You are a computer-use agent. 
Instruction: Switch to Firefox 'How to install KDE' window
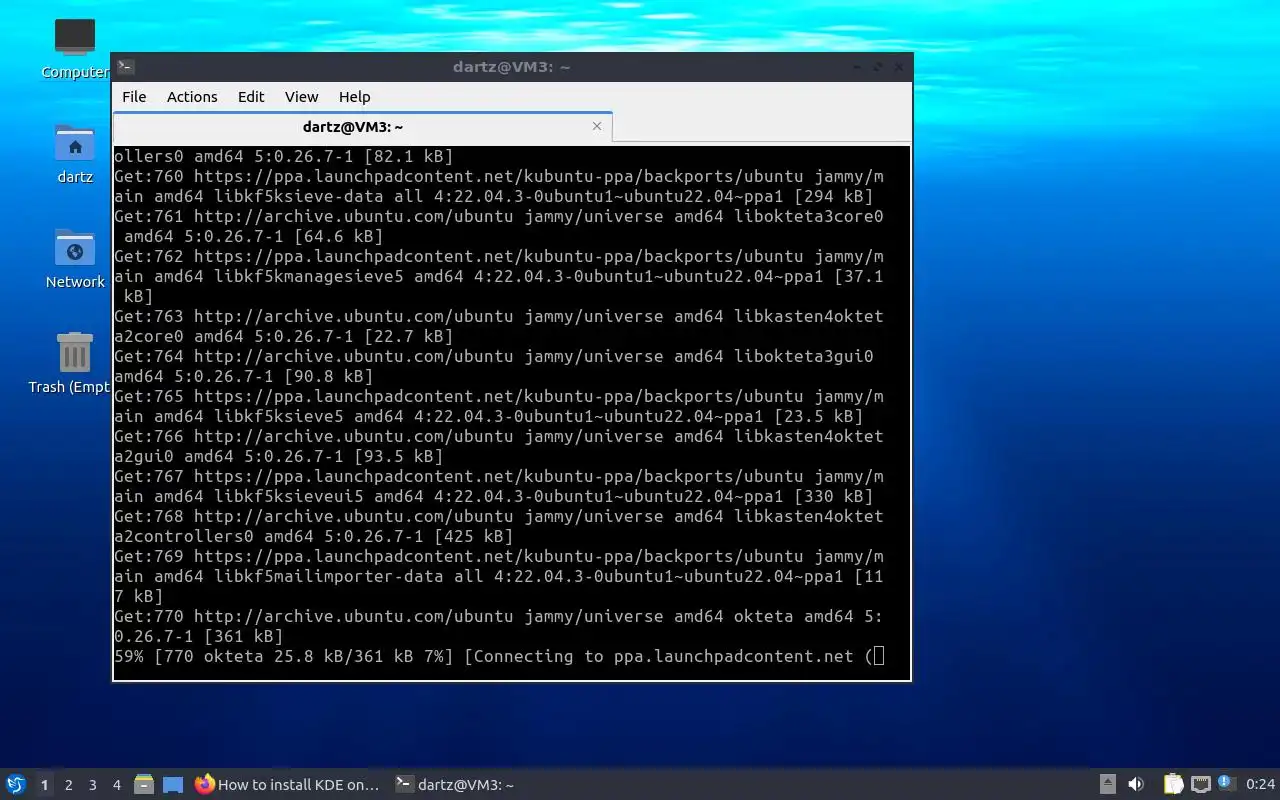[288, 785]
